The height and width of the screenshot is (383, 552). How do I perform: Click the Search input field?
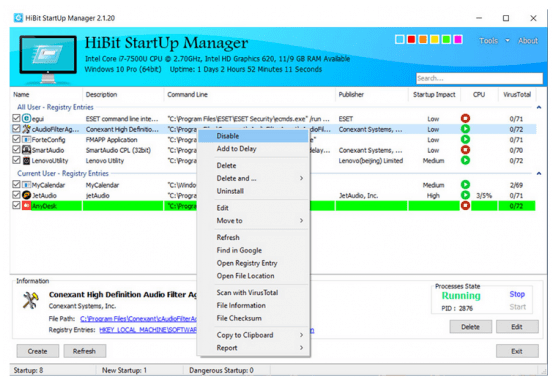479,78
